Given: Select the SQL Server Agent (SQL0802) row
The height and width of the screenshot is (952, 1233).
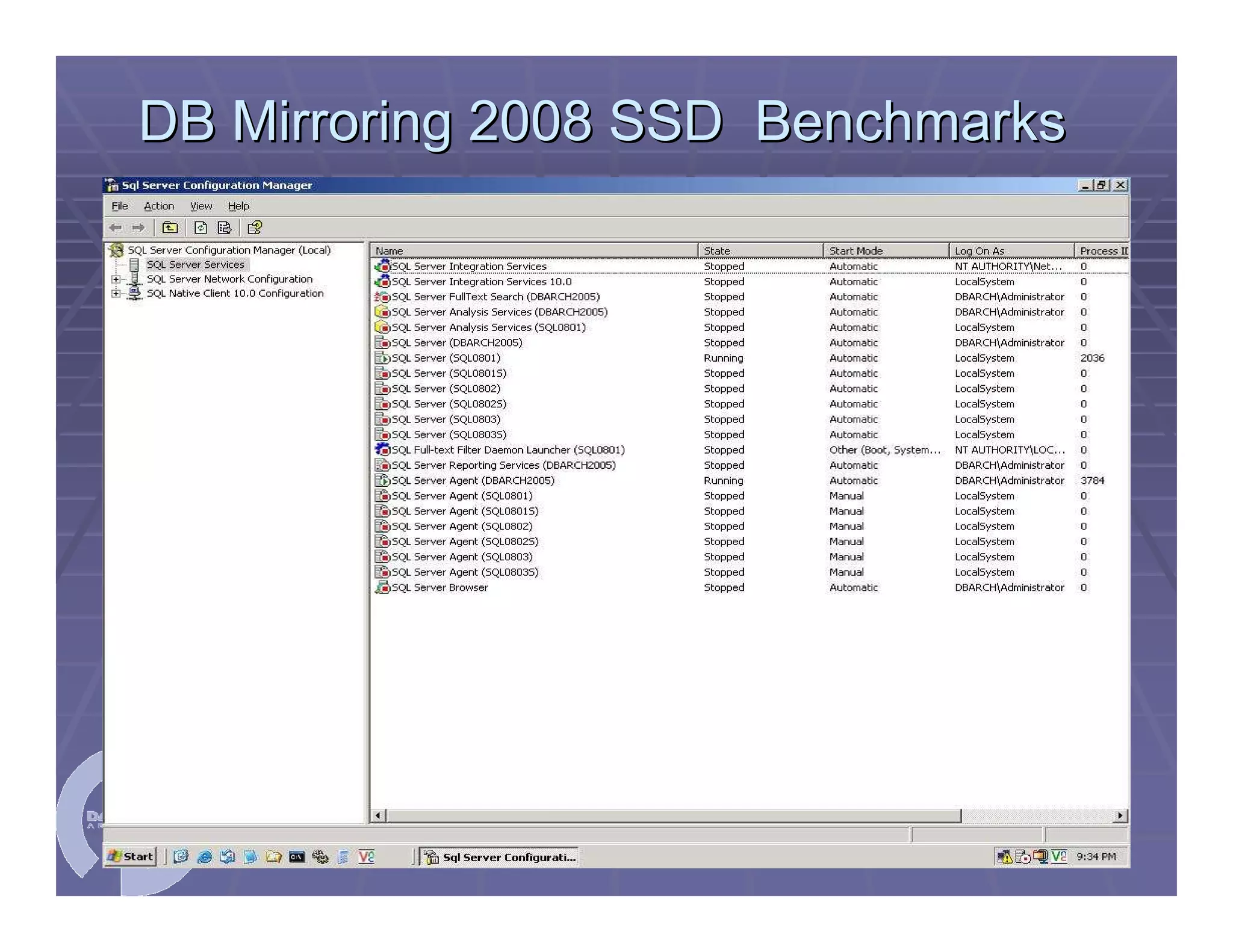Looking at the screenshot, I should 750,526.
